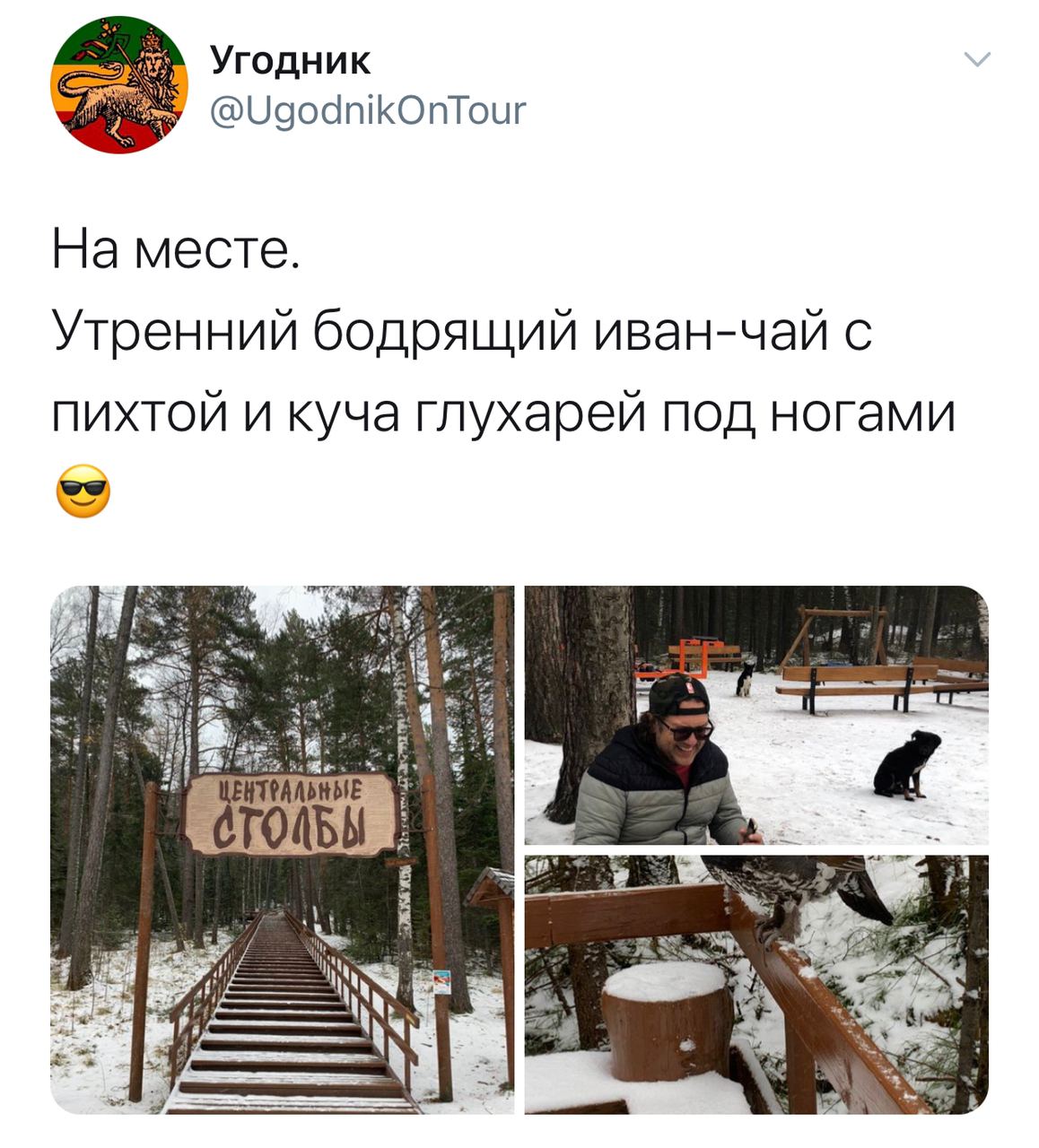Image resolution: width=1039 pixels, height=1148 pixels.
Task: Click the wooden 'Столбы' sign in photo
Action: pyautogui.click(x=289, y=814)
